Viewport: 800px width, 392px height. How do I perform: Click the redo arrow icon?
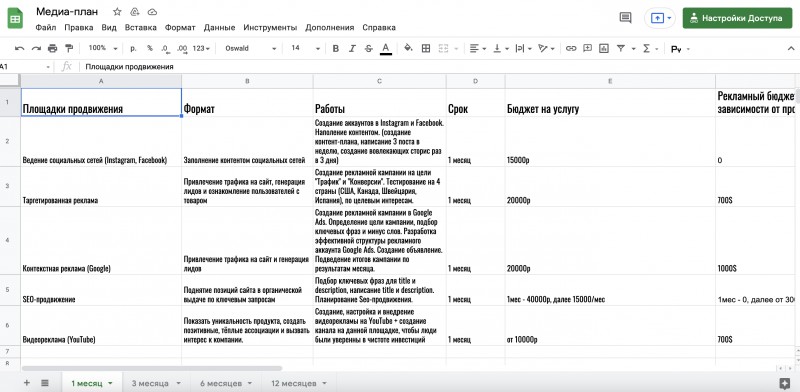[x=36, y=48]
